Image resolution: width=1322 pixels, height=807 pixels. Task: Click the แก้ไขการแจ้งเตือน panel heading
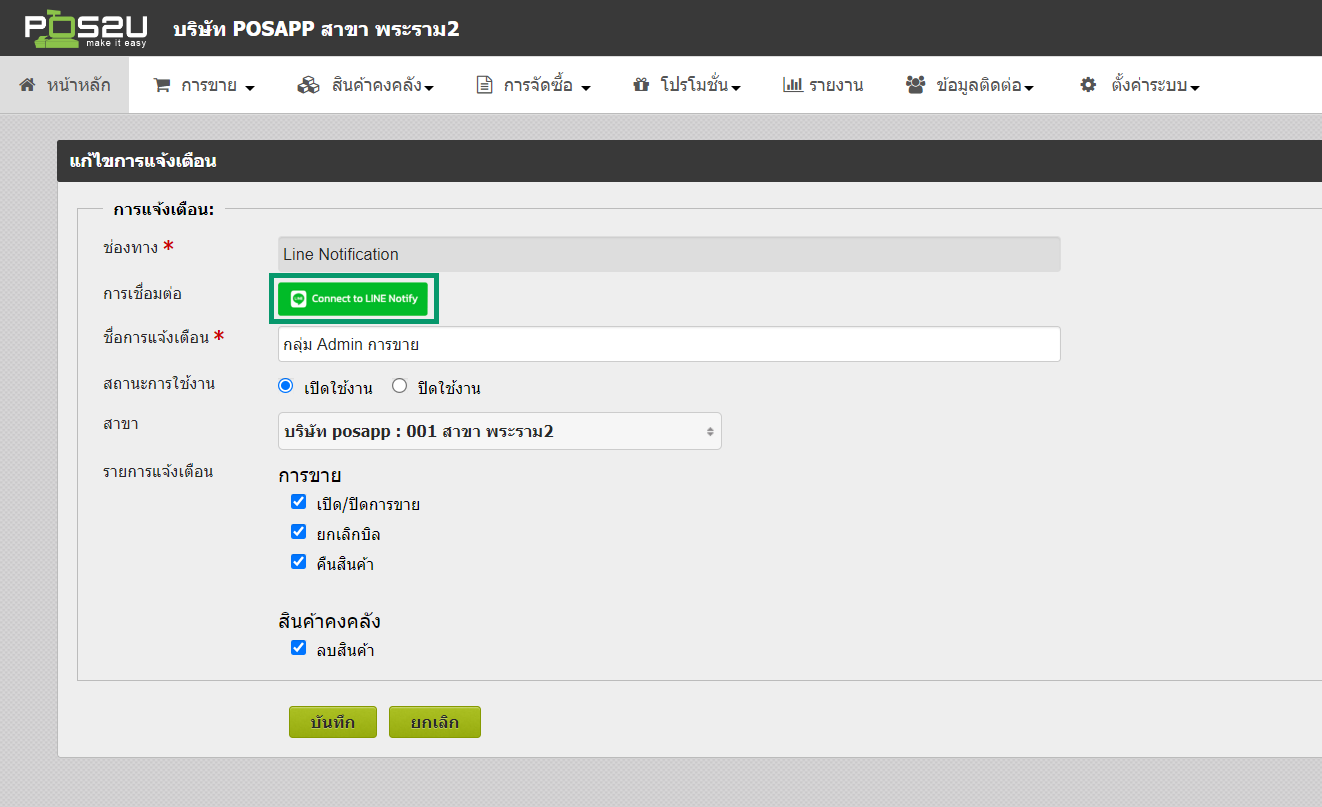(143, 160)
